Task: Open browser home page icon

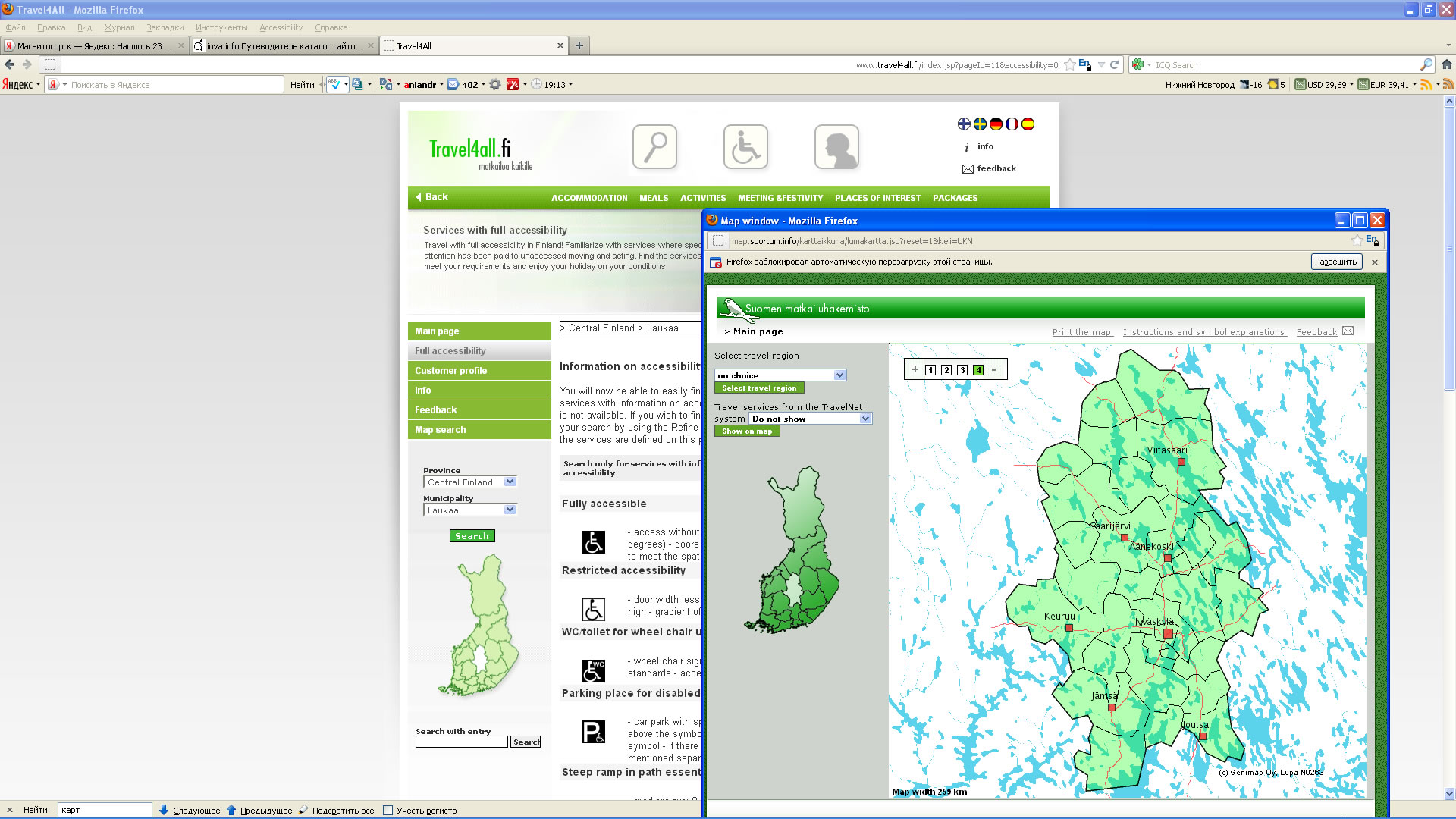Action: coord(1447,65)
